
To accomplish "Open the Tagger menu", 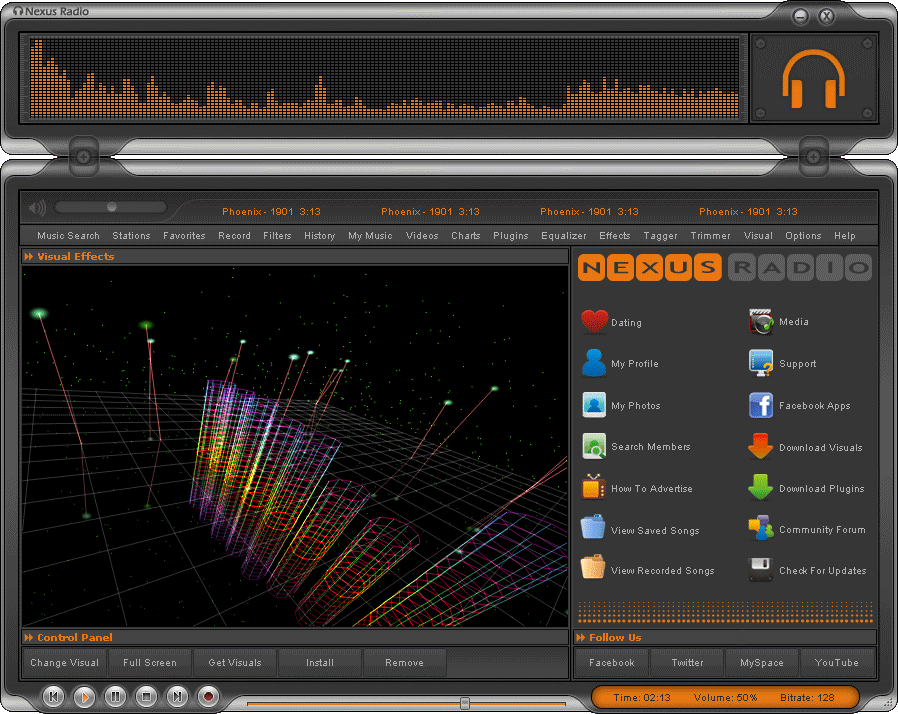I will (660, 235).
